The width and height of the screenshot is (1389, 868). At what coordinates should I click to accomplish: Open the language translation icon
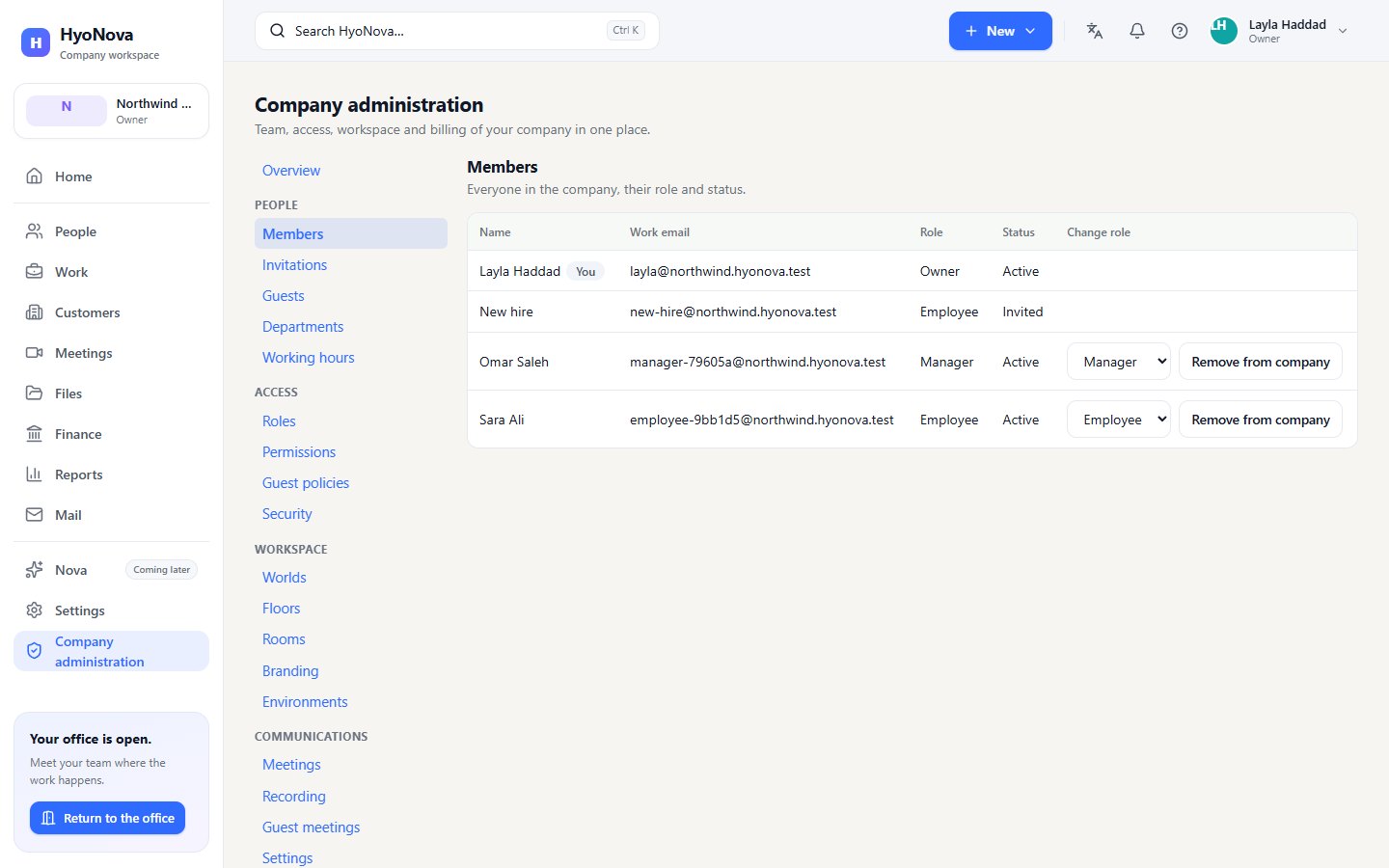click(x=1095, y=31)
